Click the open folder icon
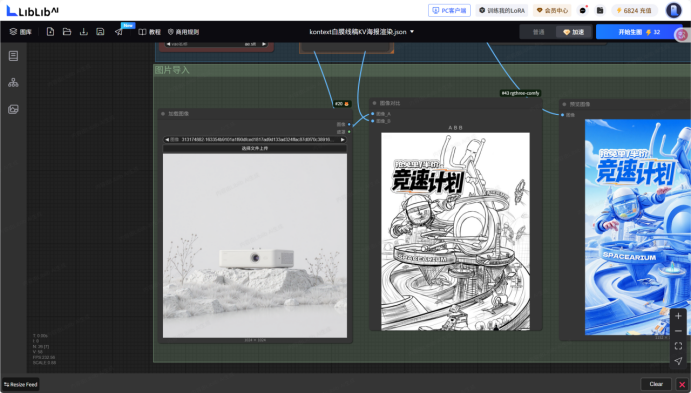This screenshot has height=393, width=691. 67,32
